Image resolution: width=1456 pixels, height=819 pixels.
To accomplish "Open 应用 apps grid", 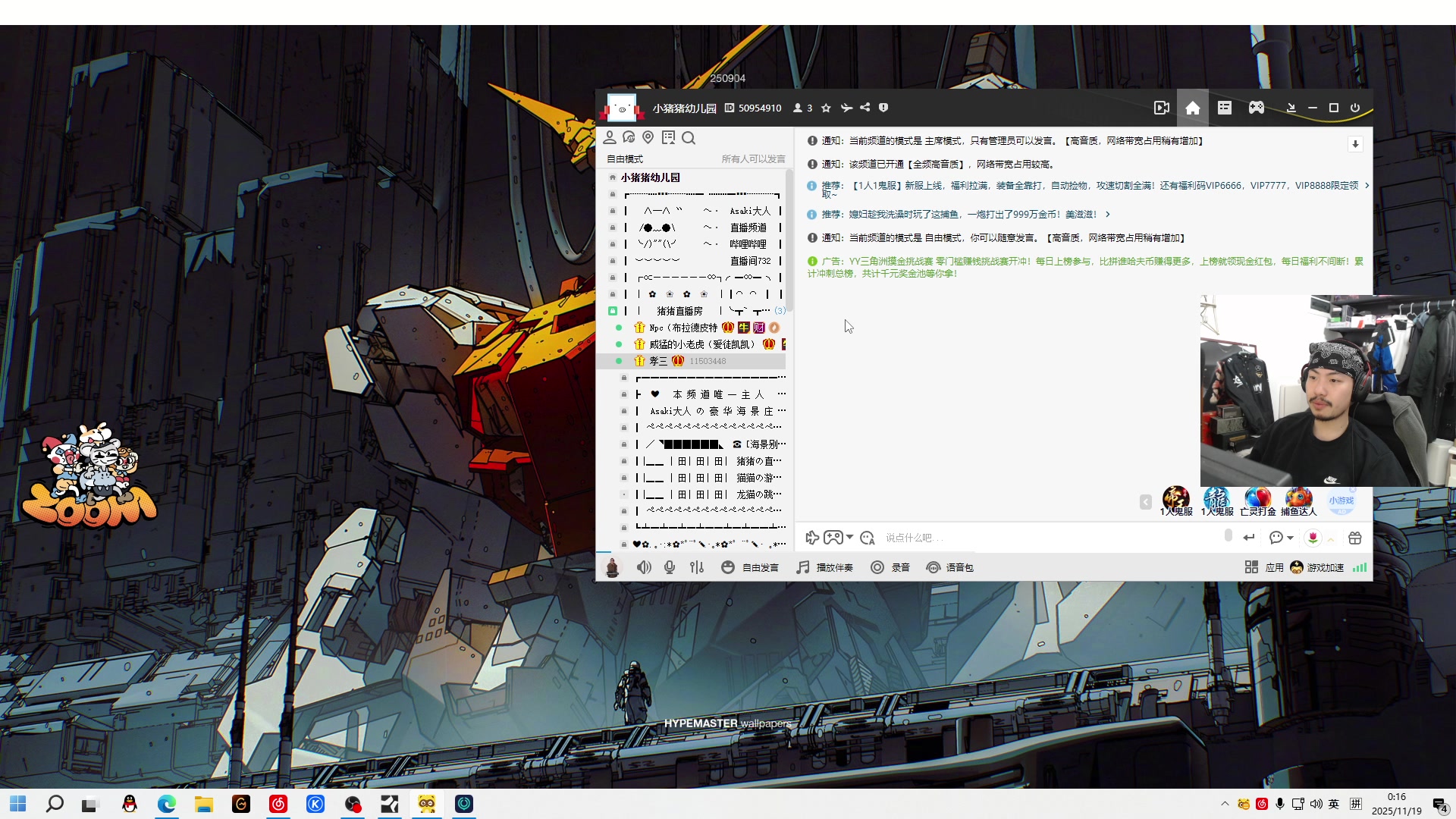I will 1263,567.
